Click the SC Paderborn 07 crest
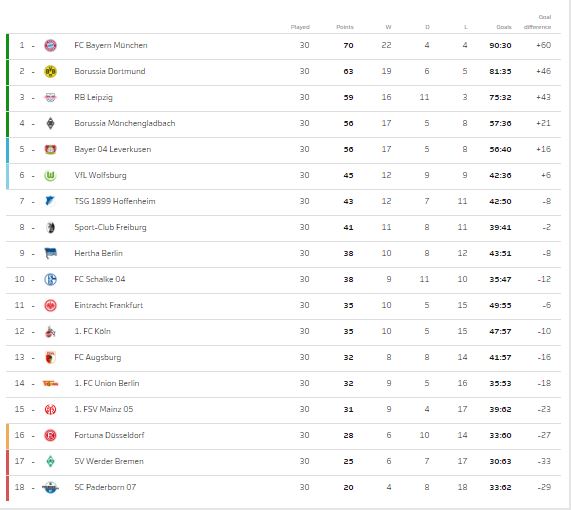The image size is (571, 510). coord(50,487)
